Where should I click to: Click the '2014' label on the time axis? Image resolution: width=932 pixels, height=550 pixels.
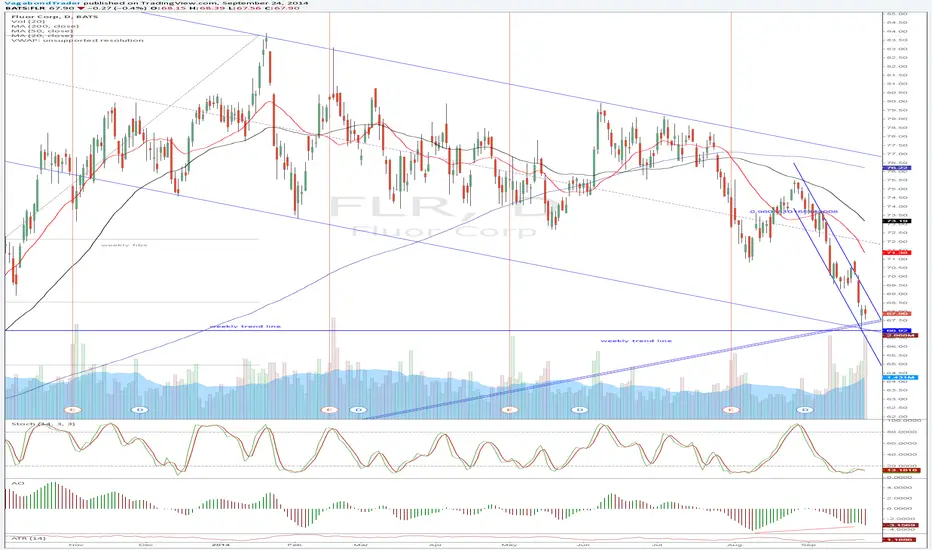(221, 545)
